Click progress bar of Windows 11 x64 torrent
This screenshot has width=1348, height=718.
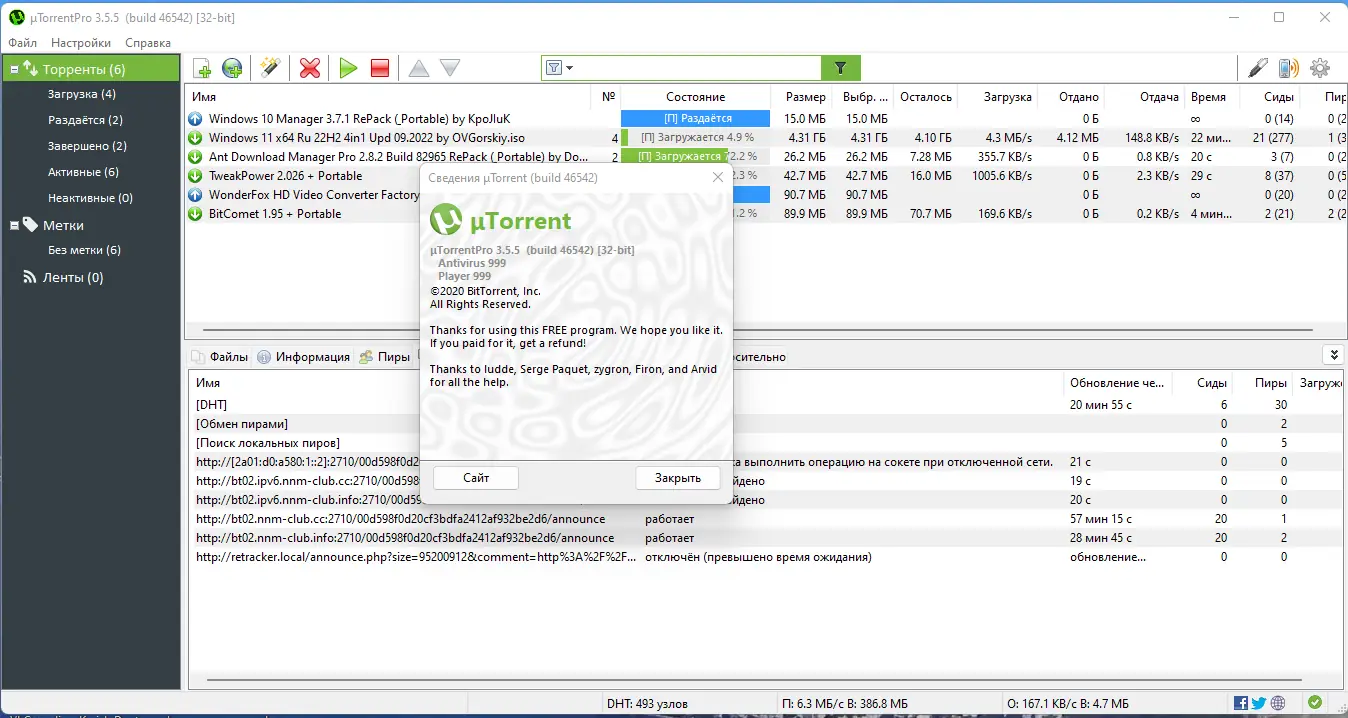click(695, 138)
